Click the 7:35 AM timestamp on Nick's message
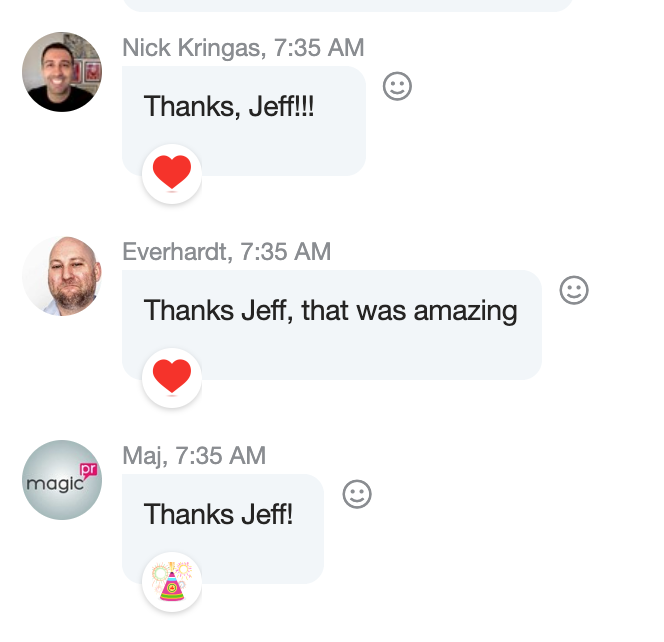Screen dimensions: 664x642 click(x=319, y=47)
